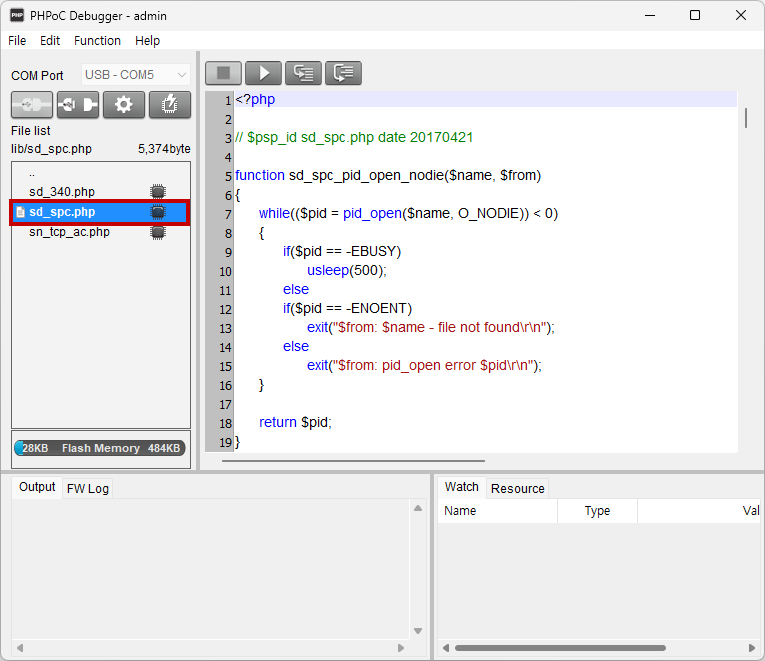Click the USB connect icon button
765x661 pixels.
32,104
